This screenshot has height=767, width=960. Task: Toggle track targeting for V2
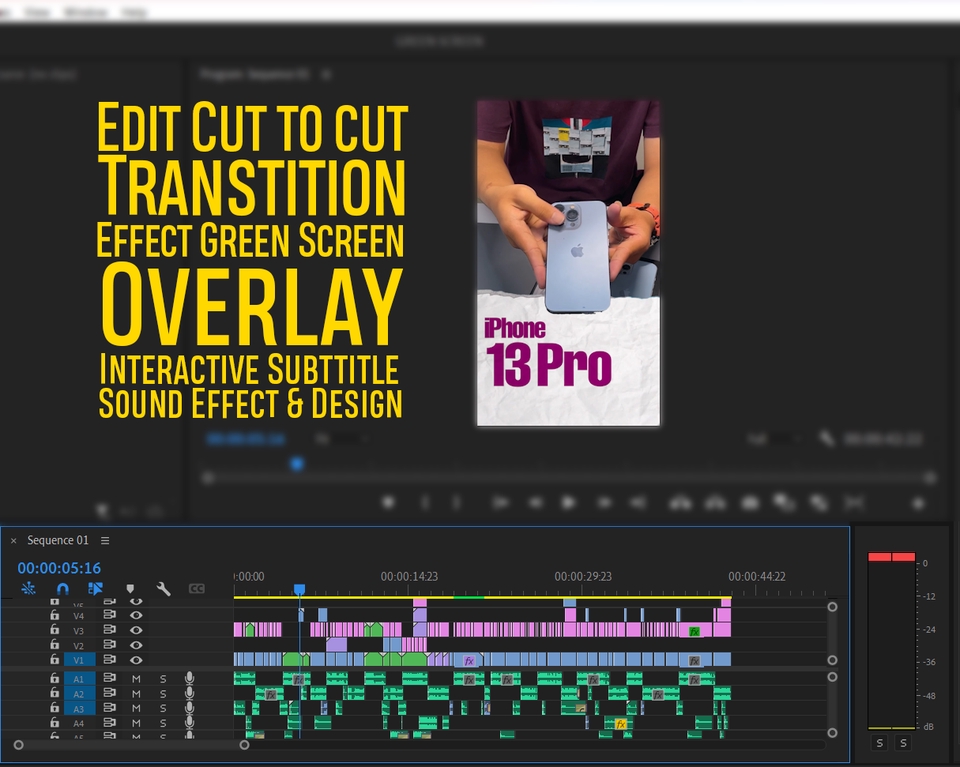[79, 645]
